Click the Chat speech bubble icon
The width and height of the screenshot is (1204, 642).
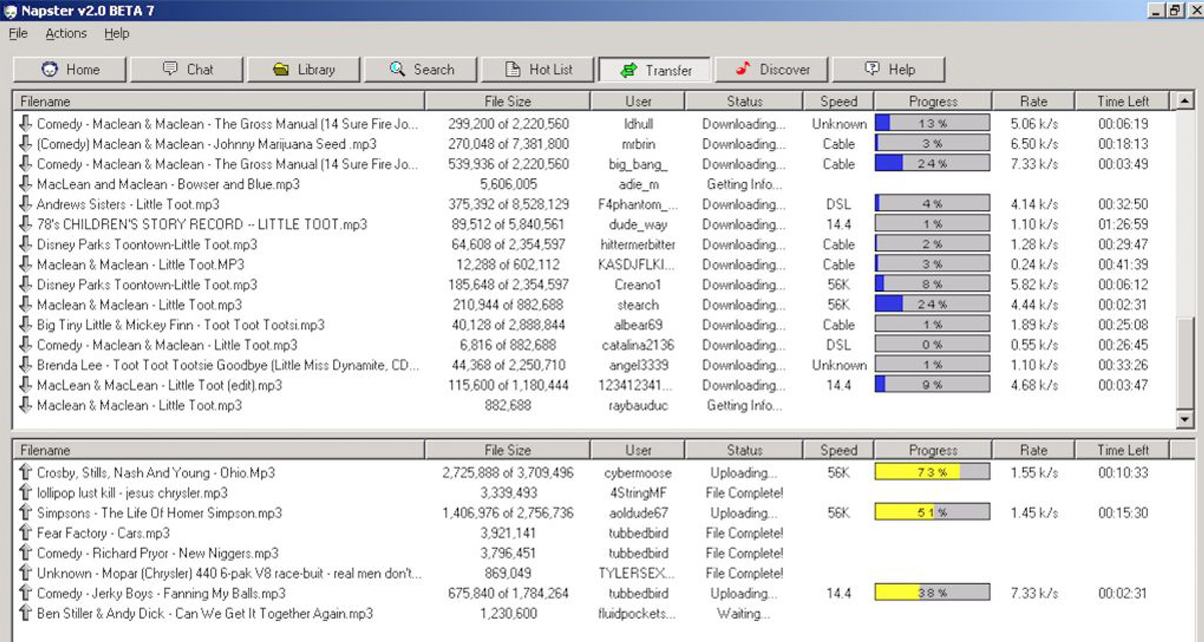(170, 69)
